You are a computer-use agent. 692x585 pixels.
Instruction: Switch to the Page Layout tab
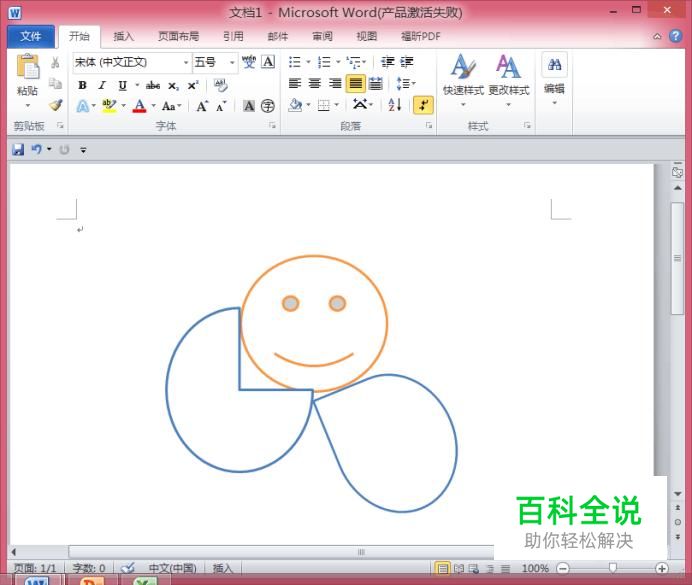pyautogui.click(x=178, y=36)
